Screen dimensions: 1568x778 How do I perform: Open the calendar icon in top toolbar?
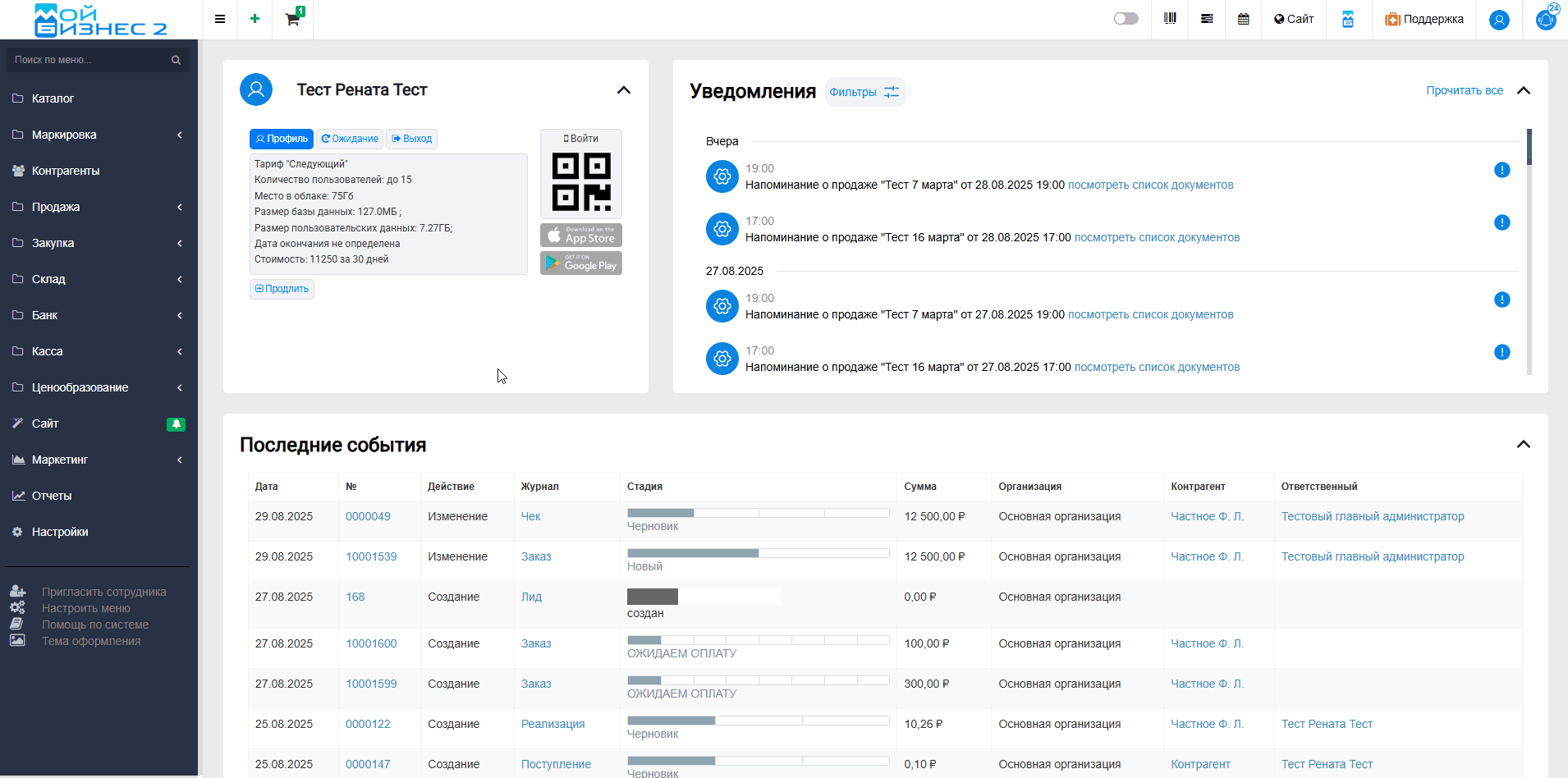coord(1244,19)
